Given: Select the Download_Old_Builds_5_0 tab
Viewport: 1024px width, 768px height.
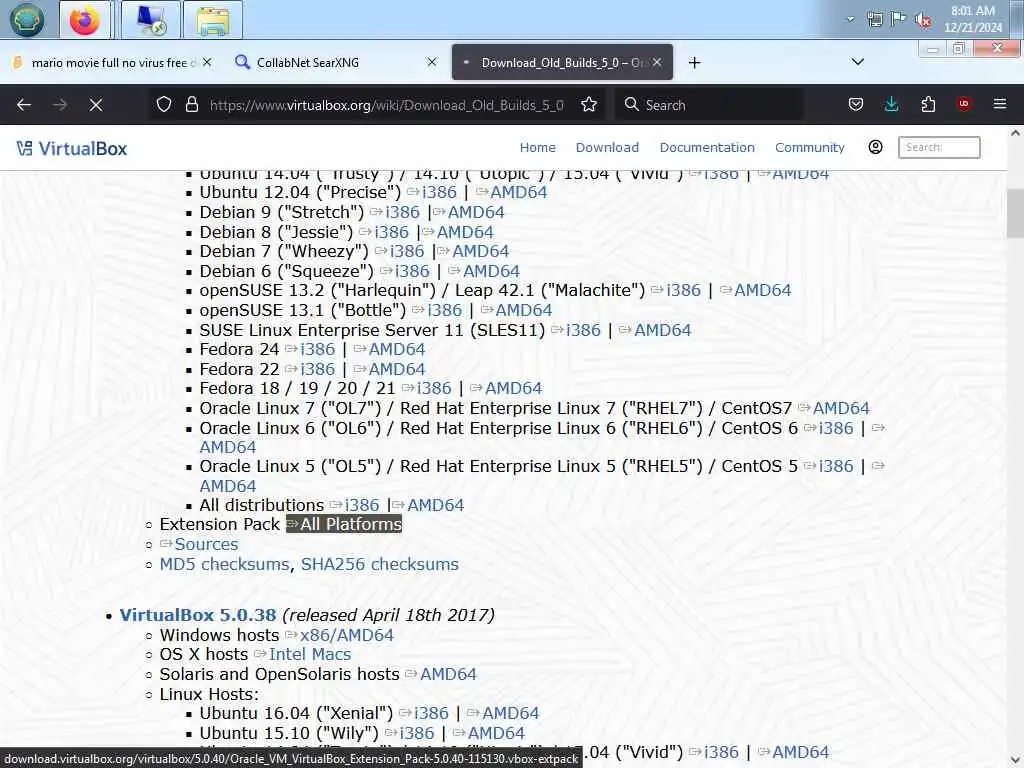Looking at the screenshot, I should (562, 63).
